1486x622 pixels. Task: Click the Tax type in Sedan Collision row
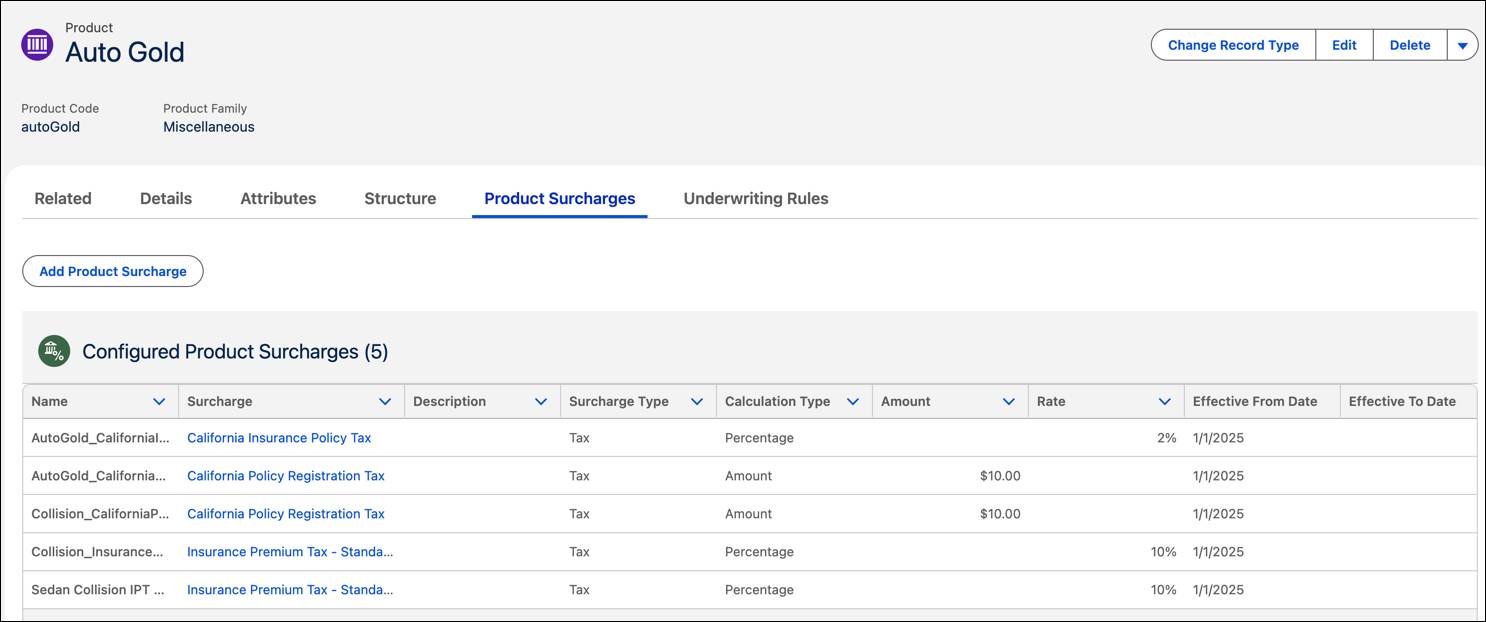(579, 590)
